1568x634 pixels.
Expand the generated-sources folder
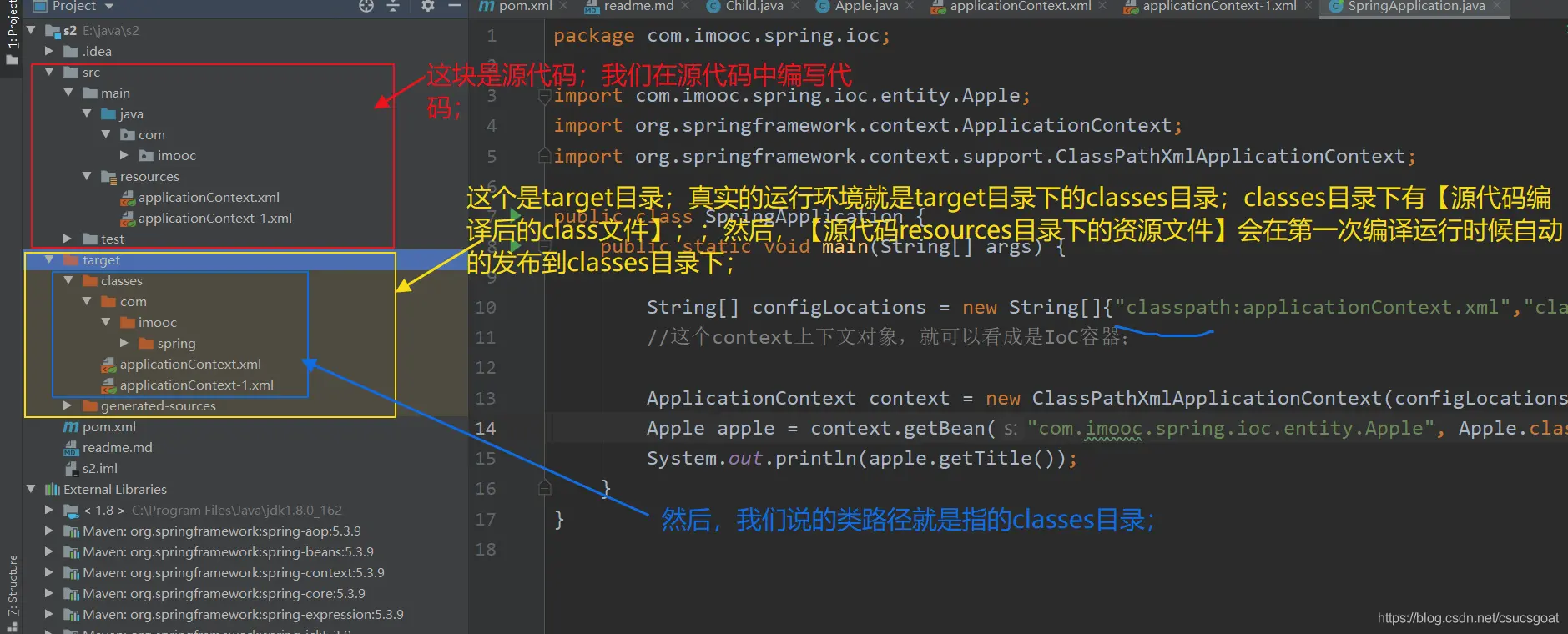tap(68, 405)
